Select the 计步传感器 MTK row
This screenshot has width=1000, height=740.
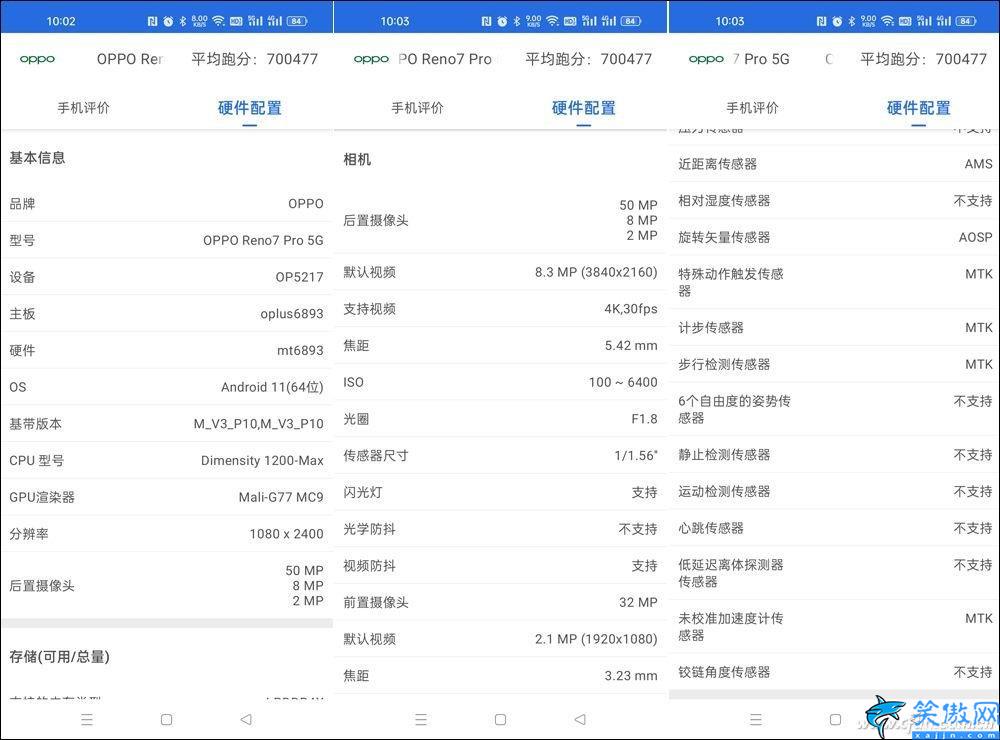[834, 328]
